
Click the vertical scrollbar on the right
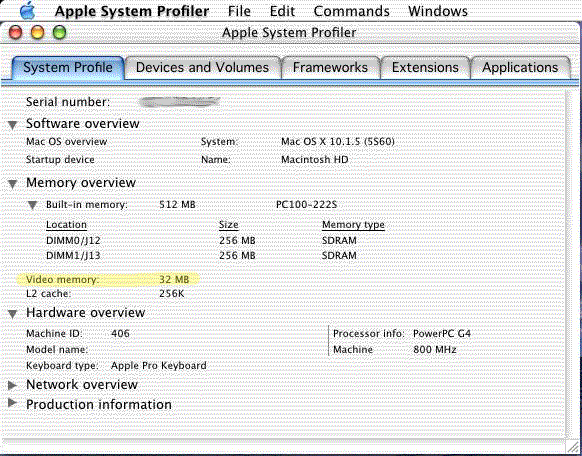(x=573, y=263)
